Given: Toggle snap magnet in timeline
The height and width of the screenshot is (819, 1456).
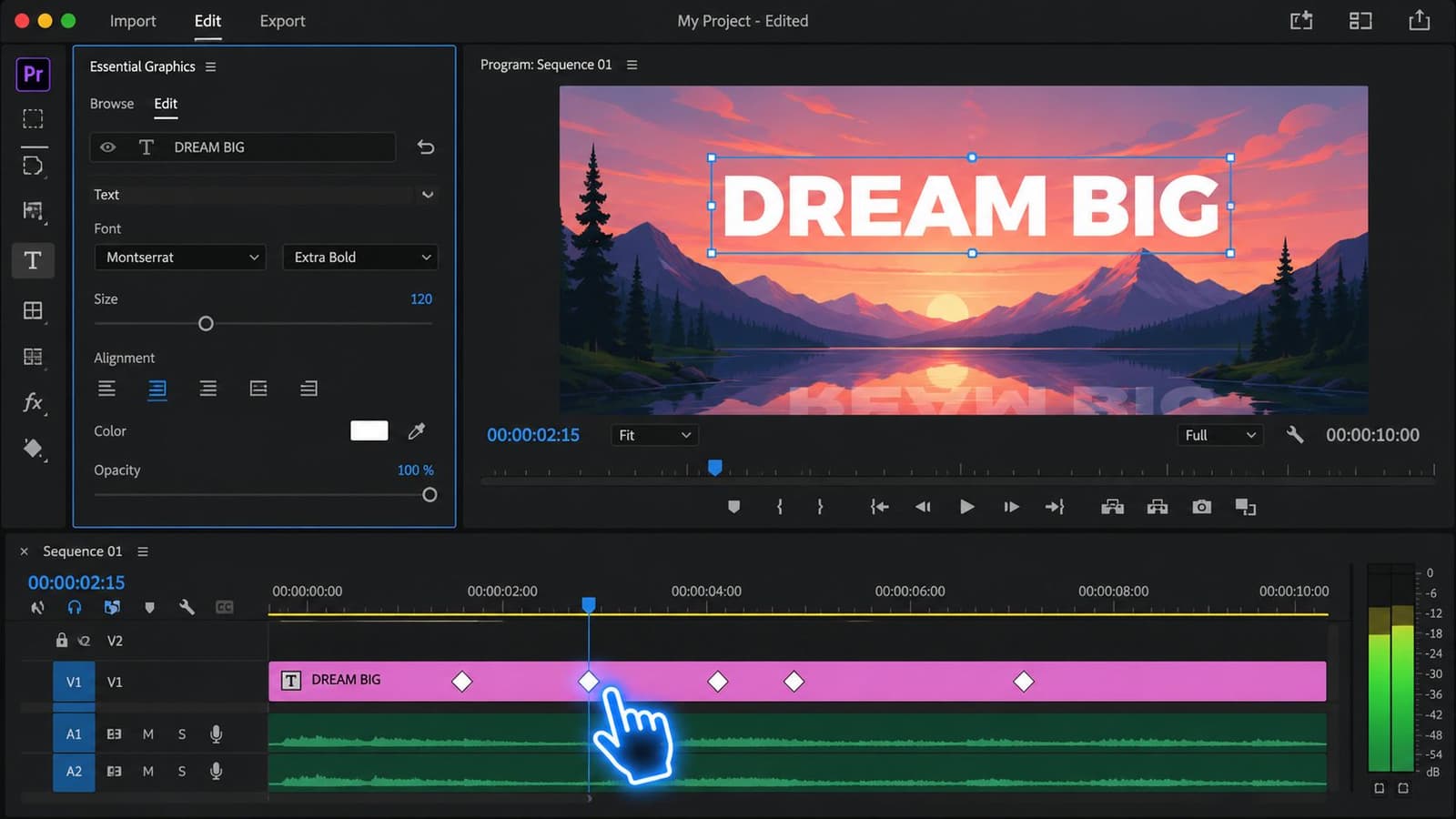Looking at the screenshot, I should (x=75, y=607).
